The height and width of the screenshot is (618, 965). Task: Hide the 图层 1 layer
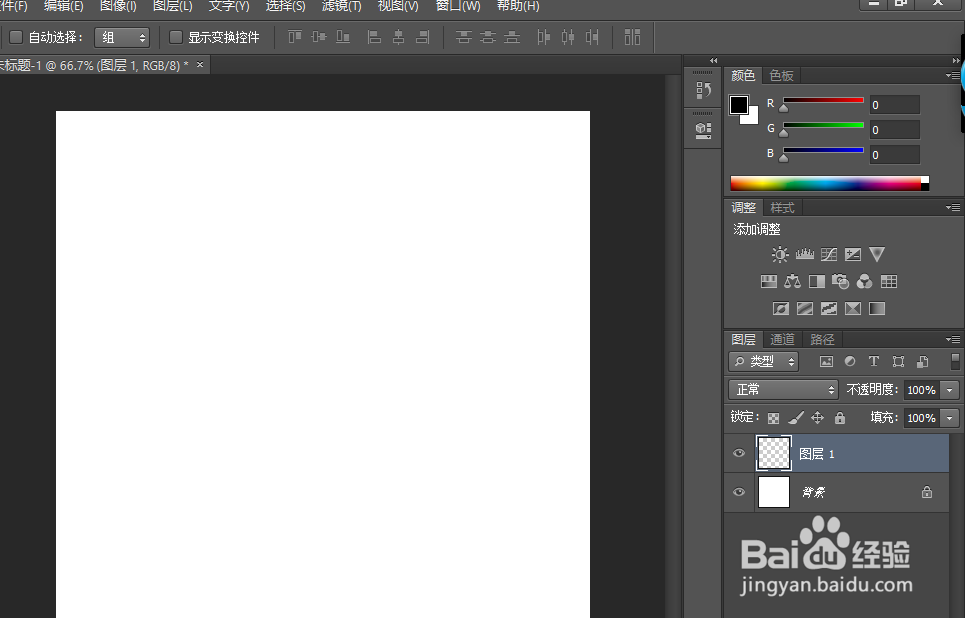[739, 453]
